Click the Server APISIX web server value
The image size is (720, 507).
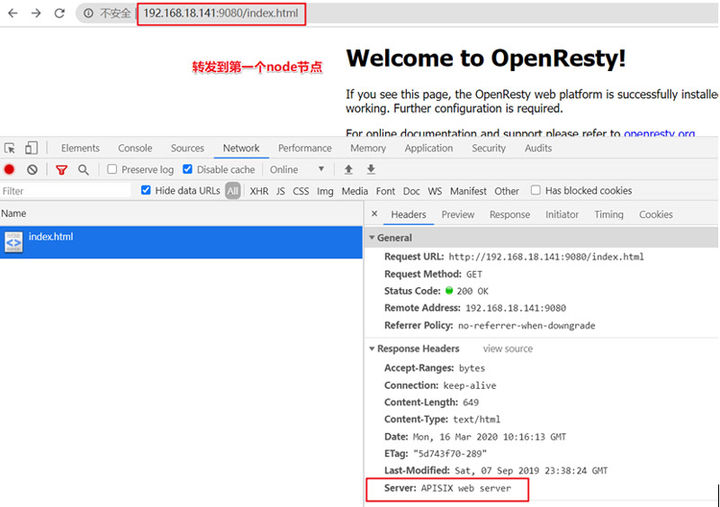466,488
